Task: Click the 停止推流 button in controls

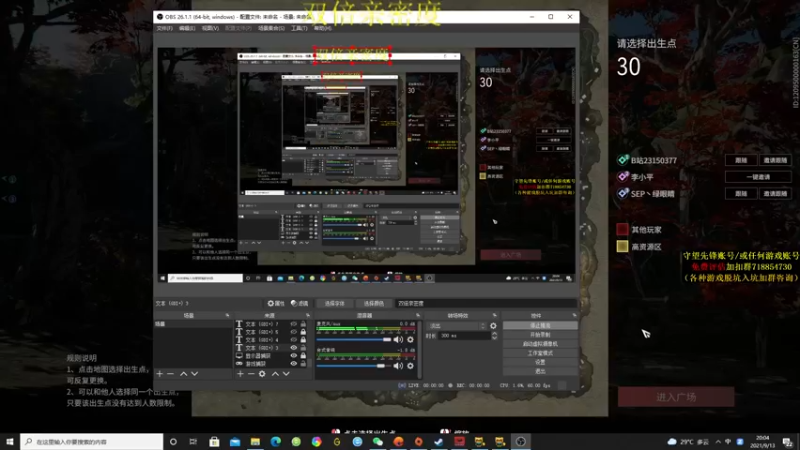Action: 540,326
